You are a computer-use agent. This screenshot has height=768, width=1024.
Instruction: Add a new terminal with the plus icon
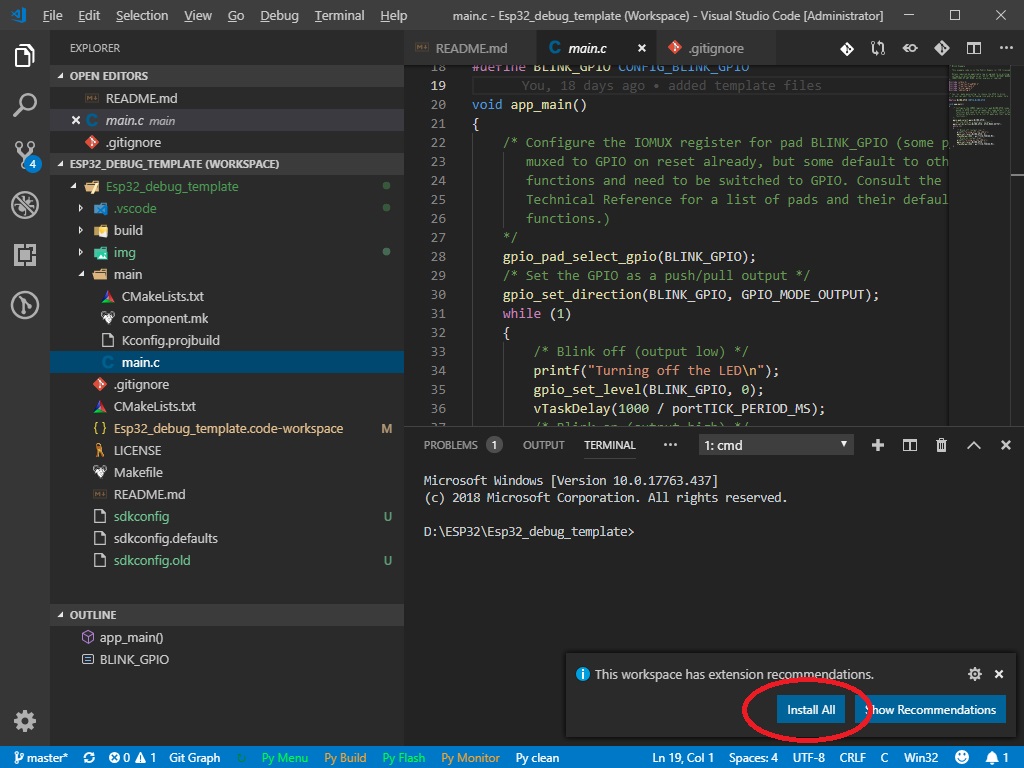coord(878,445)
